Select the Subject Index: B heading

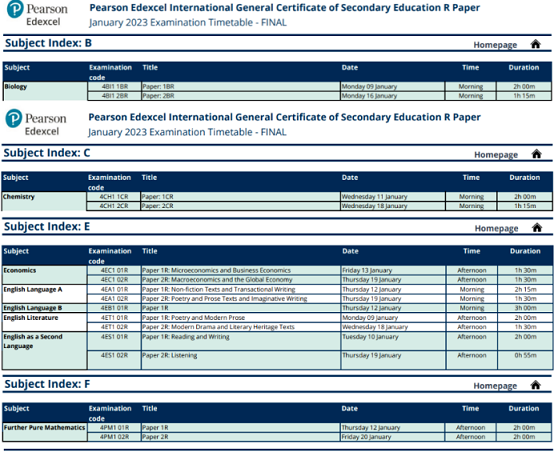tap(48, 43)
